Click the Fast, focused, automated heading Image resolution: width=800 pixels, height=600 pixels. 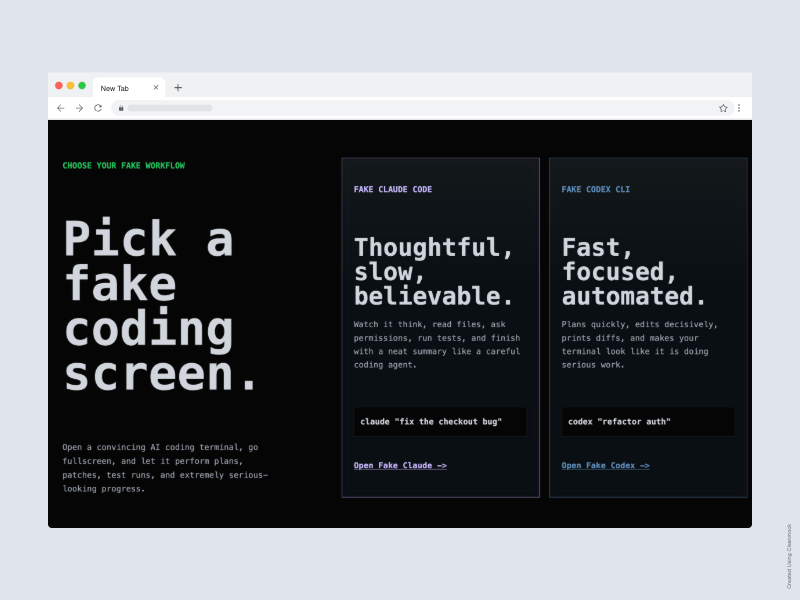click(x=634, y=271)
